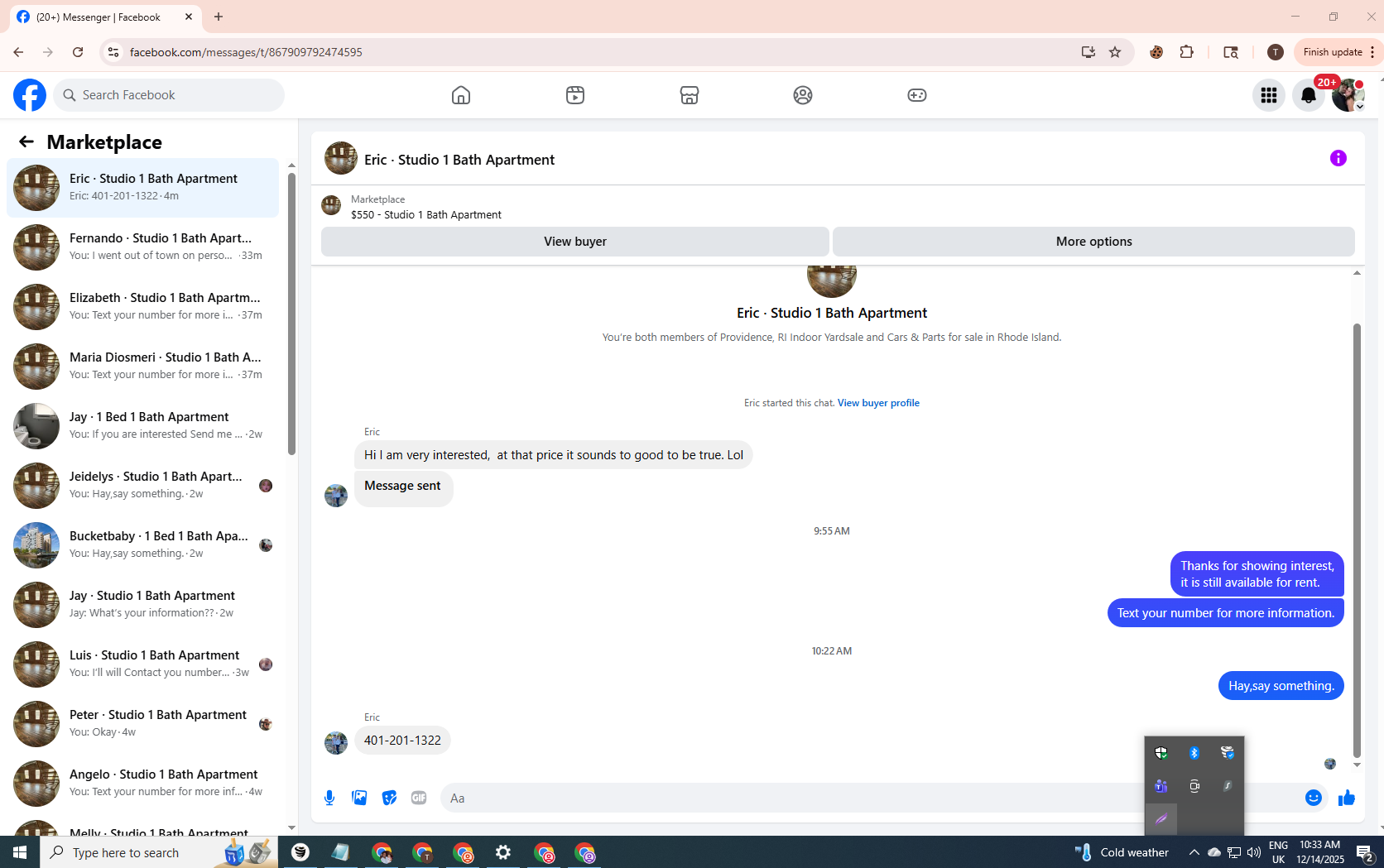The height and width of the screenshot is (868, 1384).
Task: Open Eric Studio 1 Bath conversation
Action: [x=143, y=188]
